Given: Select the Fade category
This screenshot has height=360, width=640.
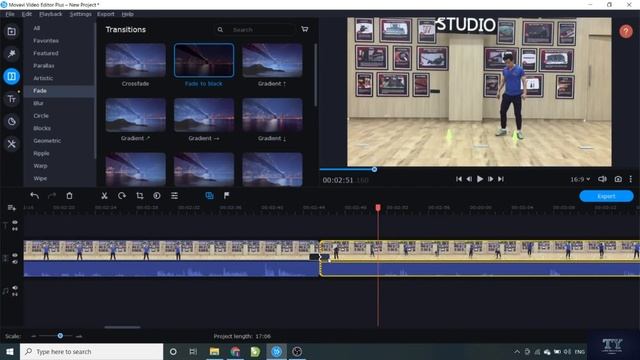Looking at the screenshot, I should coord(59,91).
